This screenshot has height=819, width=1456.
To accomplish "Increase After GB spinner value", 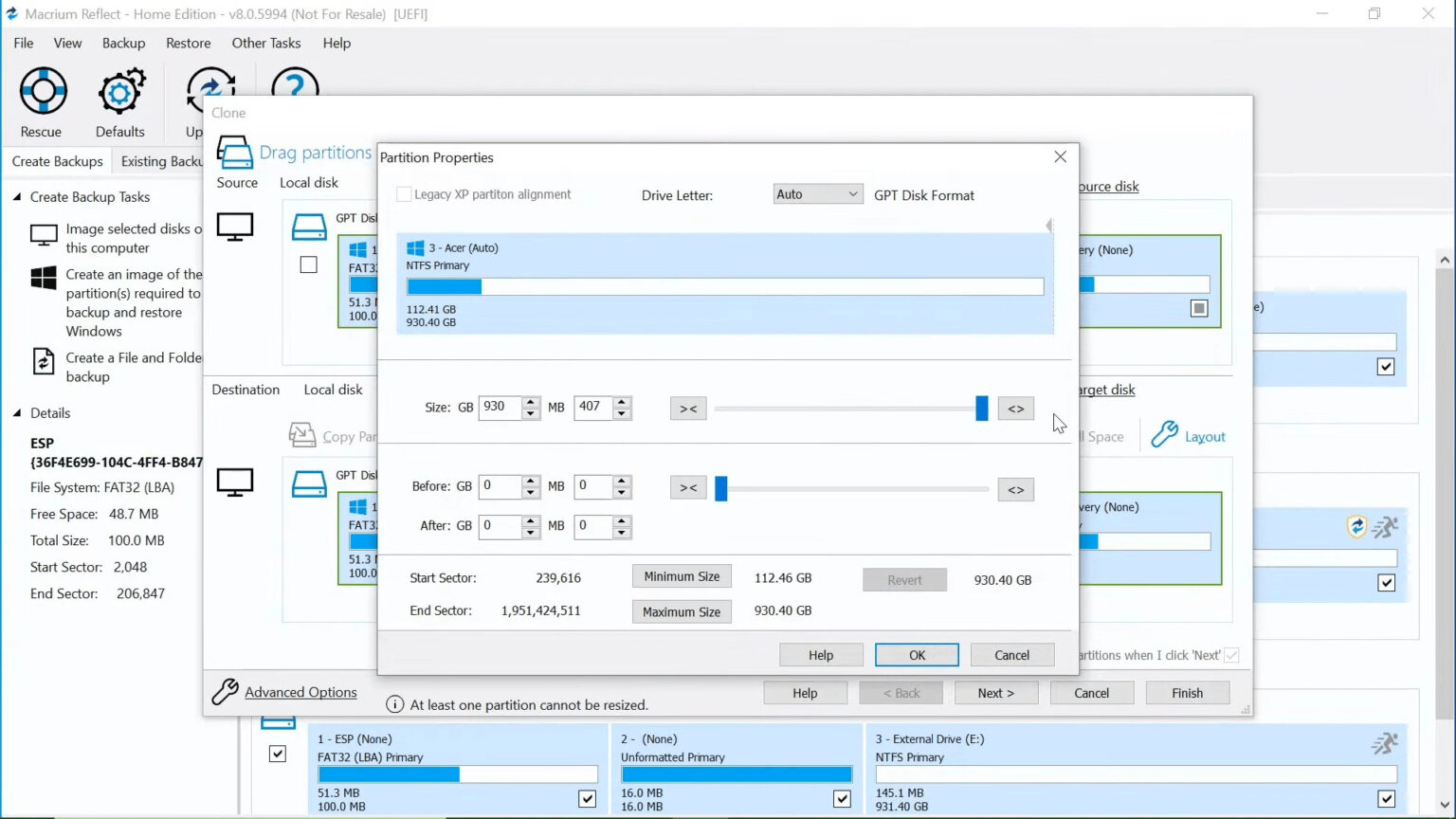I will pyautogui.click(x=531, y=521).
